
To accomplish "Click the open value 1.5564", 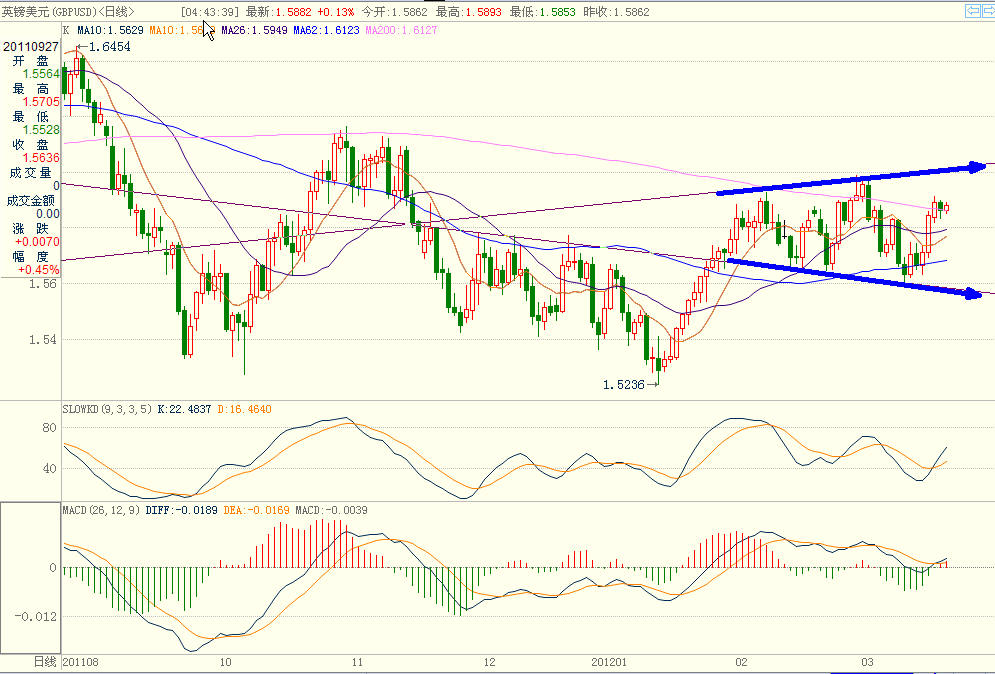I will point(41,74).
